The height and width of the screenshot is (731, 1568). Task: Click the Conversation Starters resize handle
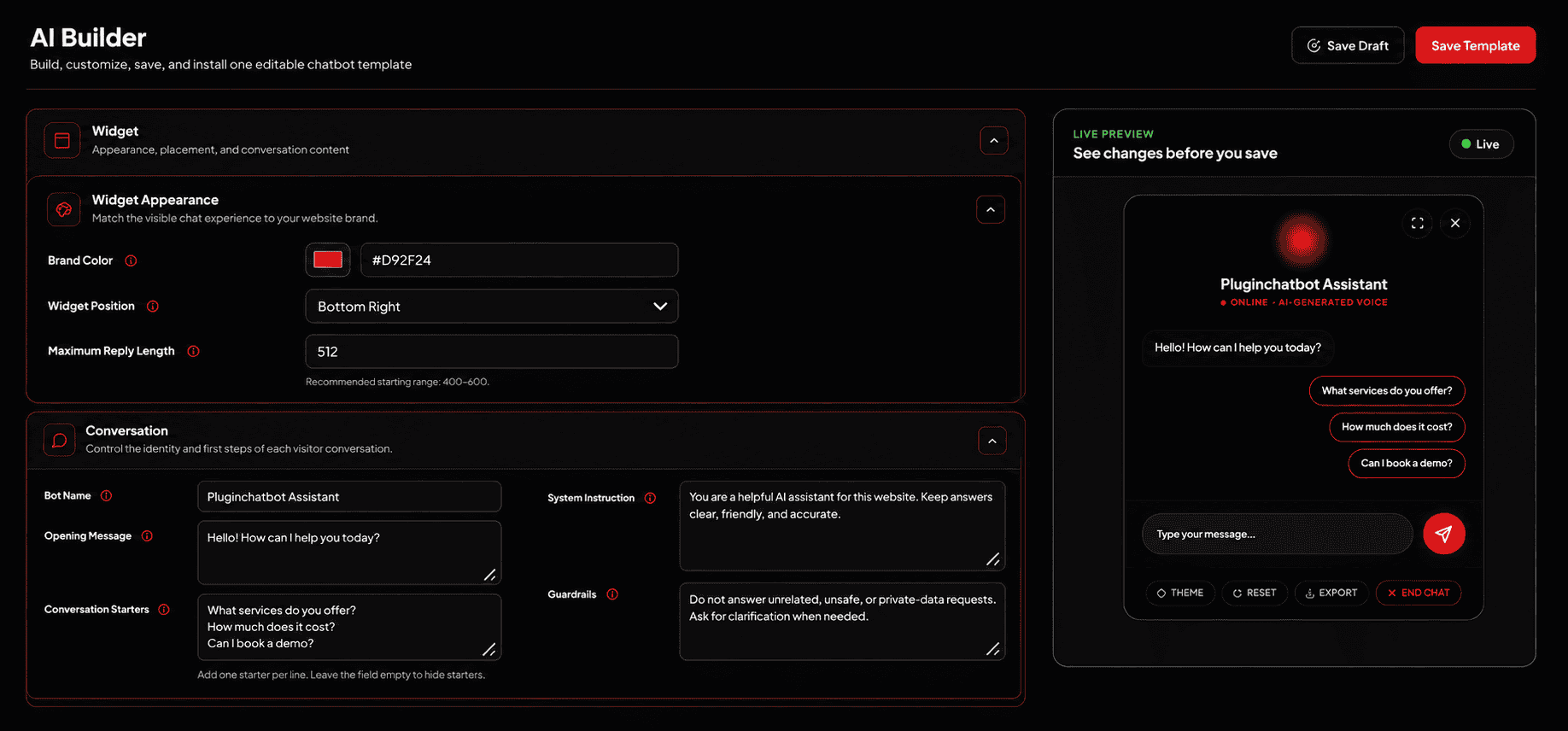[x=489, y=650]
